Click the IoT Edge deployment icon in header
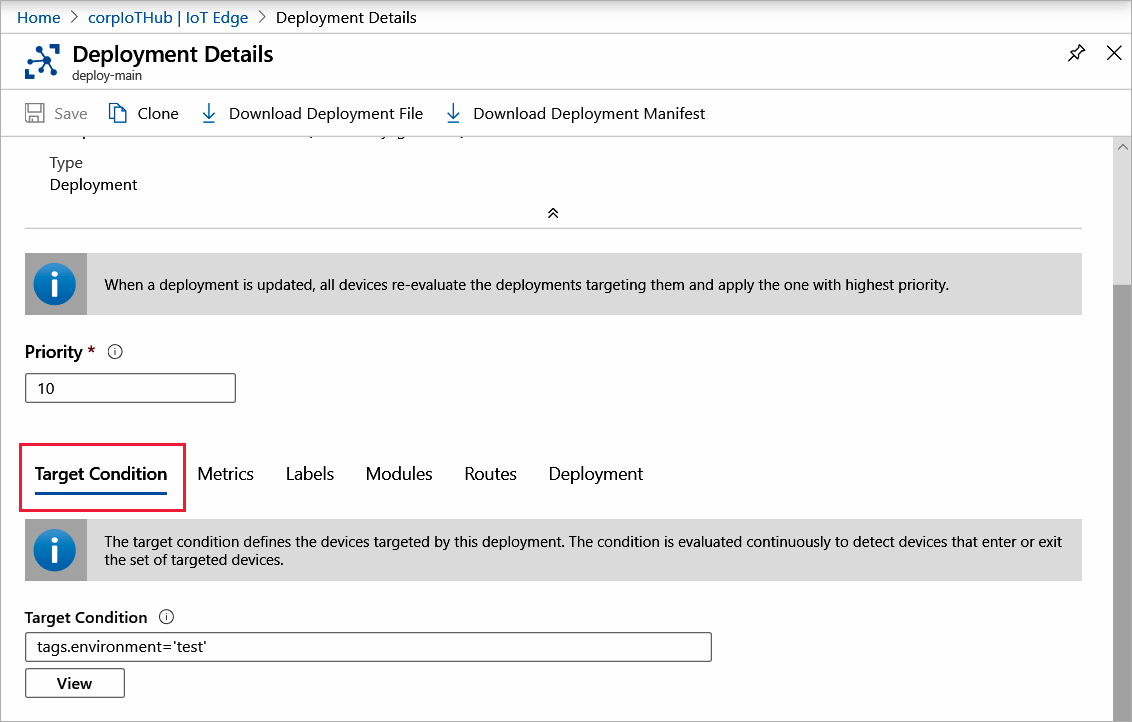 pyautogui.click(x=42, y=61)
